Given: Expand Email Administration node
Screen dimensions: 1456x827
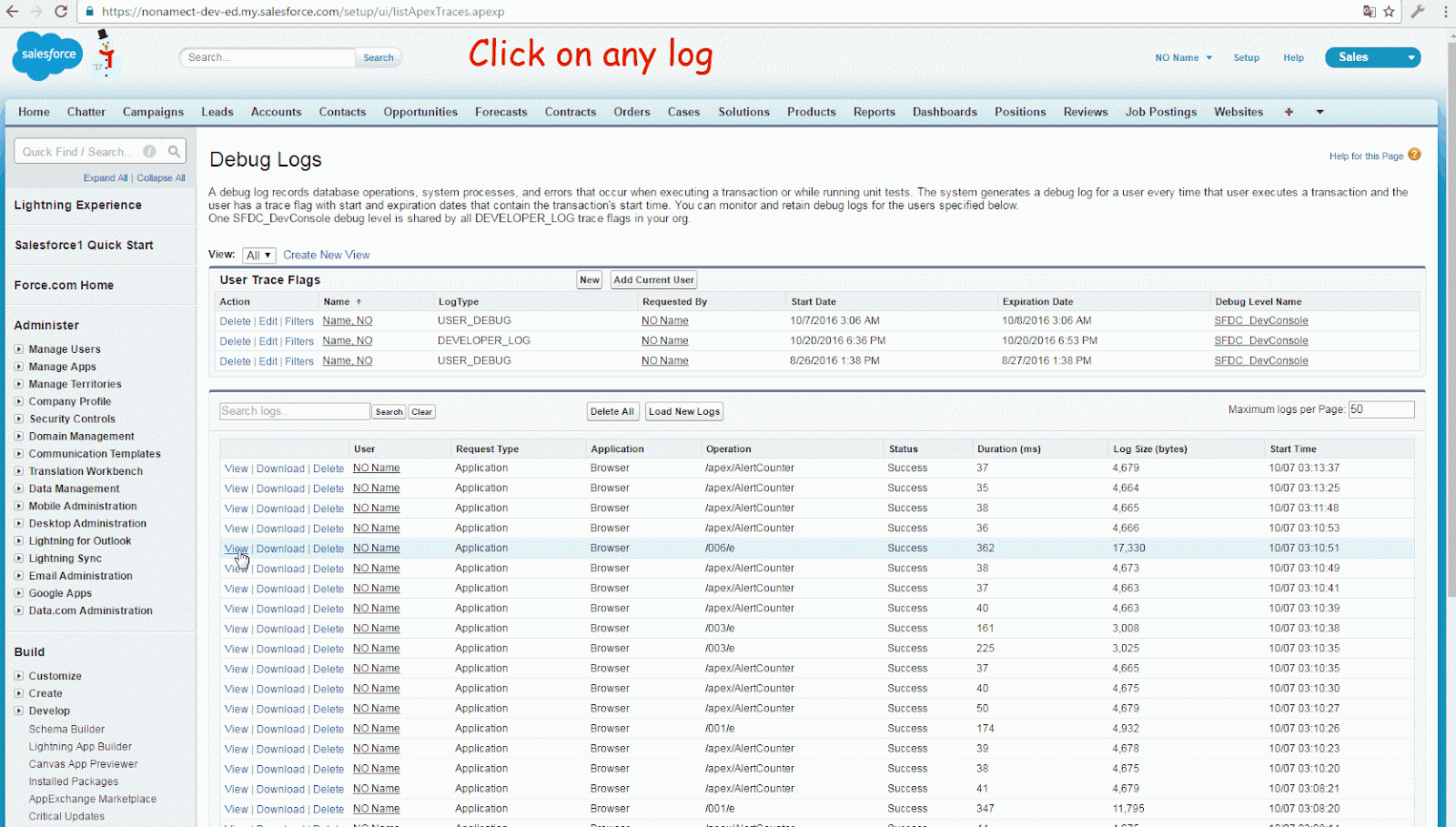Looking at the screenshot, I should (x=18, y=576).
